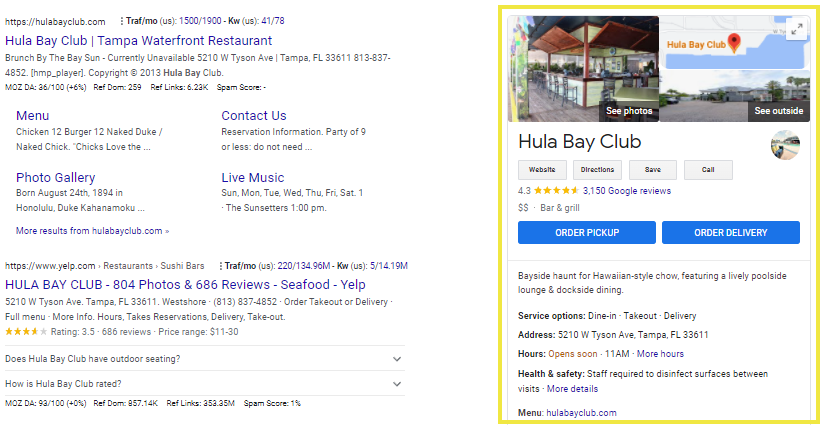The height and width of the screenshot is (425, 822).
Task: Expand 'Does Hula Bay Club have outdoor seating?'
Action: coord(204,359)
